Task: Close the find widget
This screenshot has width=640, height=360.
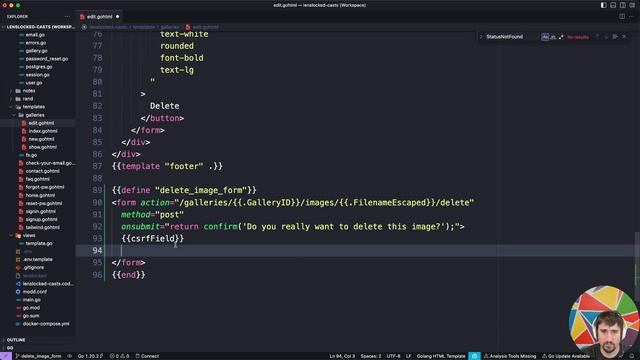Action: click(624, 37)
